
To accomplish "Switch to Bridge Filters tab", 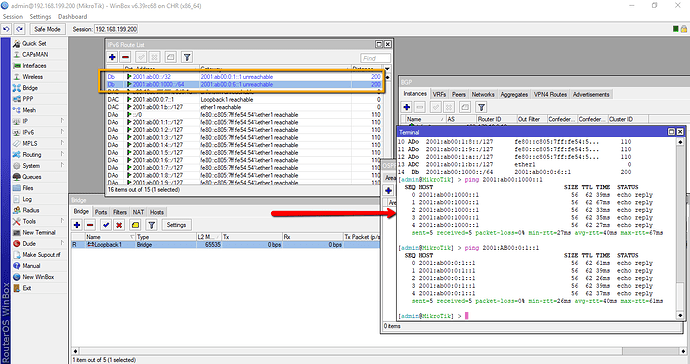I will (120, 212).
